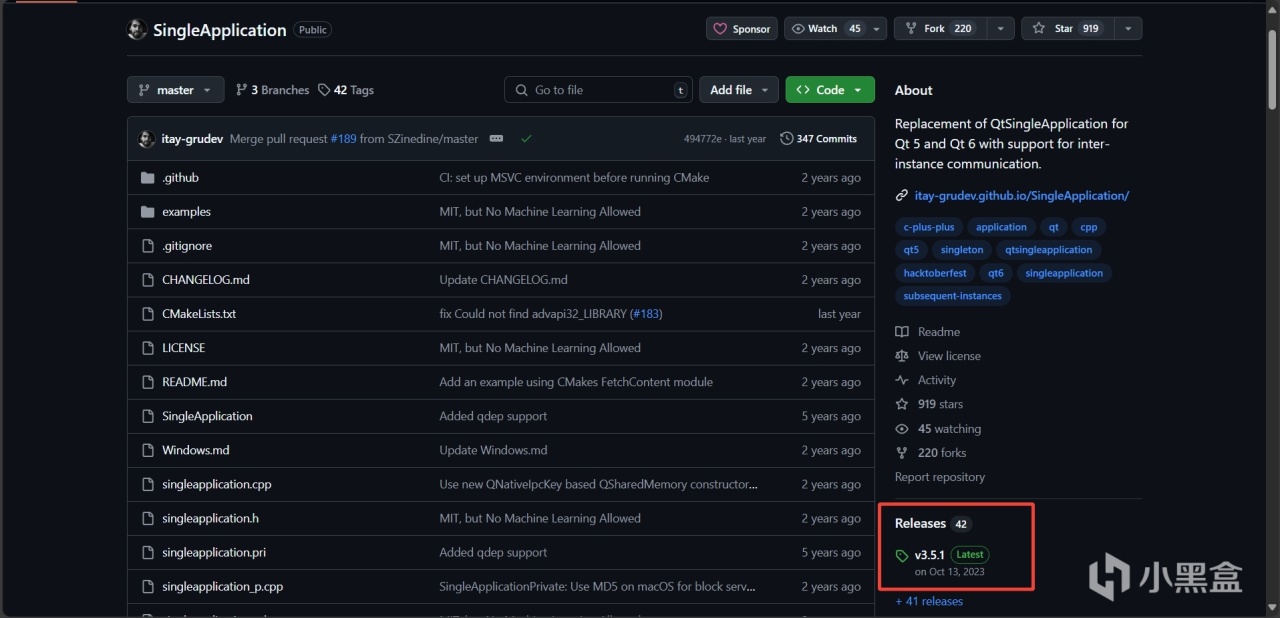The height and width of the screenshot is (618, 1280).
Task: Click the itay-grudev commit author avatar
Action: [146, 139]
